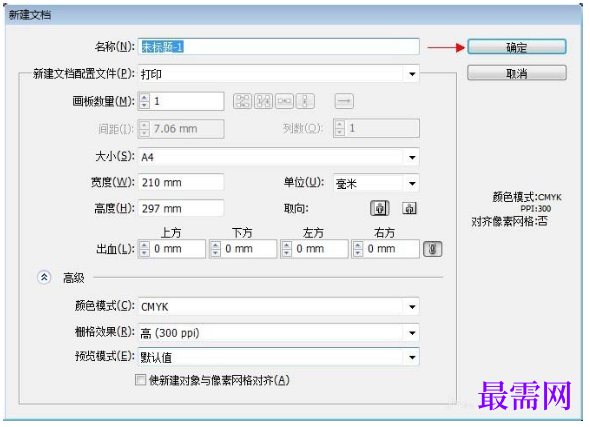Collapse the 高级 section
This screenshot has height=427, width=590.
(44, 278)
